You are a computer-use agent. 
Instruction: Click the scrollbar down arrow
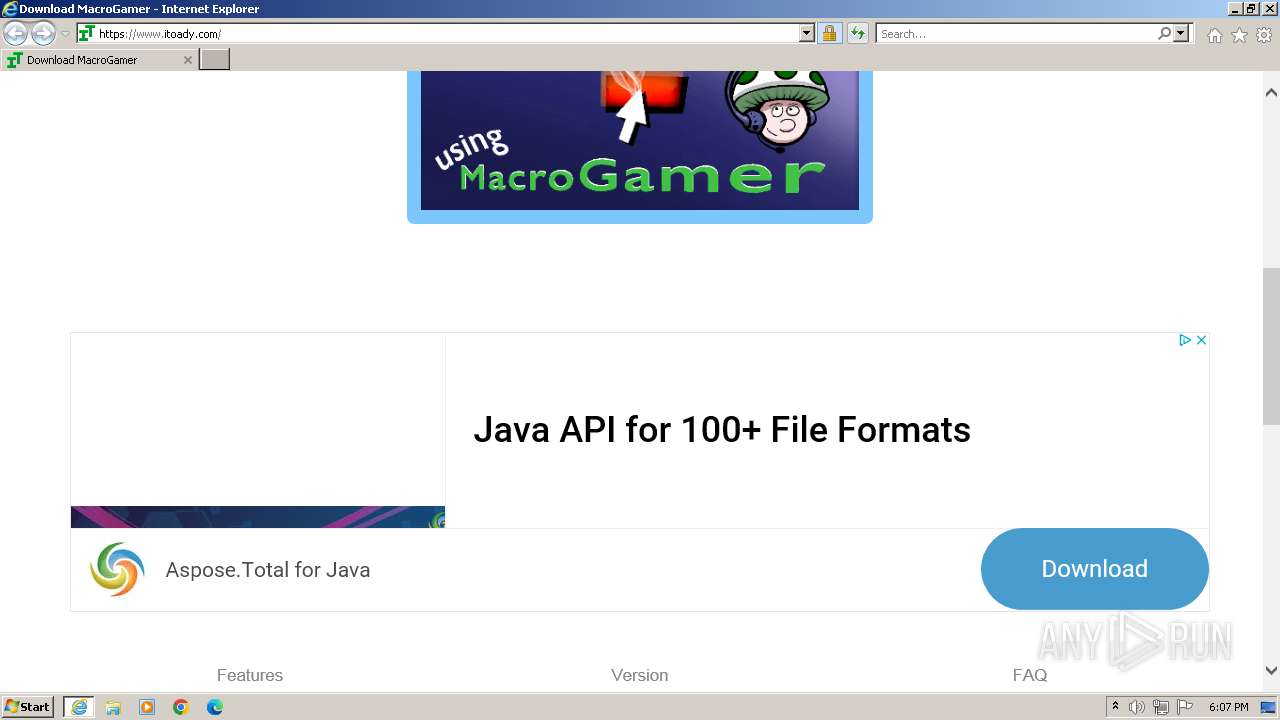pyautogui.click(x=1271, y=671)
